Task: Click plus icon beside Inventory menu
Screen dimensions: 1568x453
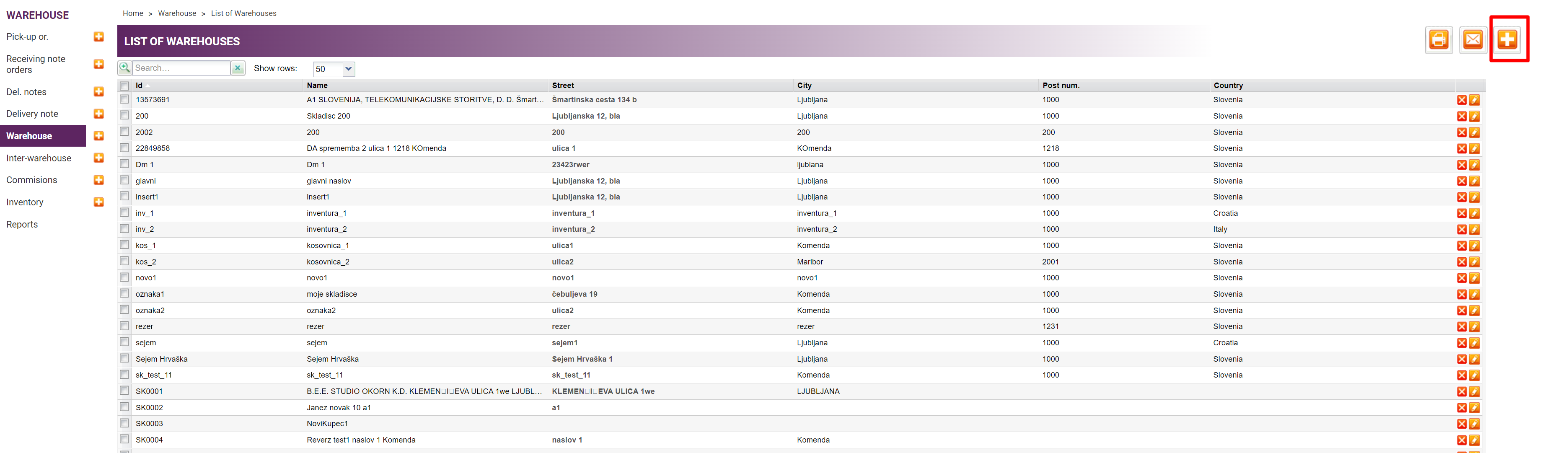Action: 98,202
